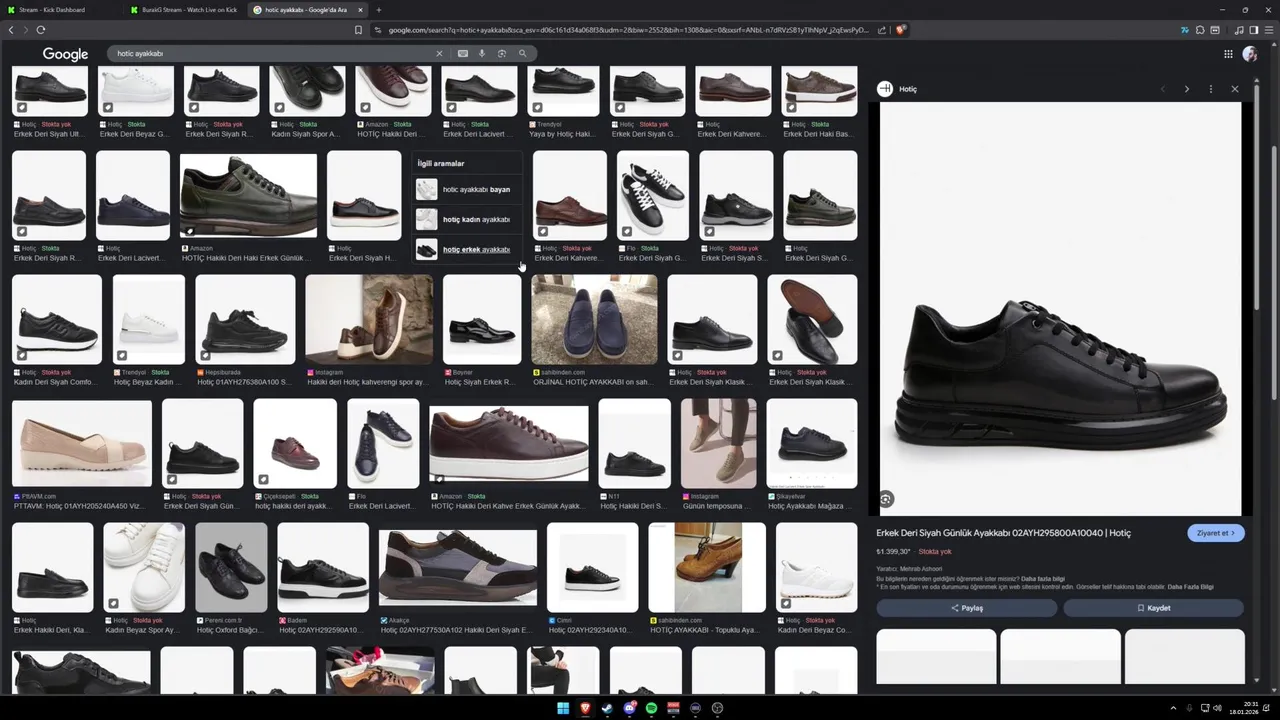This screenshot has height=720, width=1280.
Task: Submit search with the magnifier icon
Action: 522,53
